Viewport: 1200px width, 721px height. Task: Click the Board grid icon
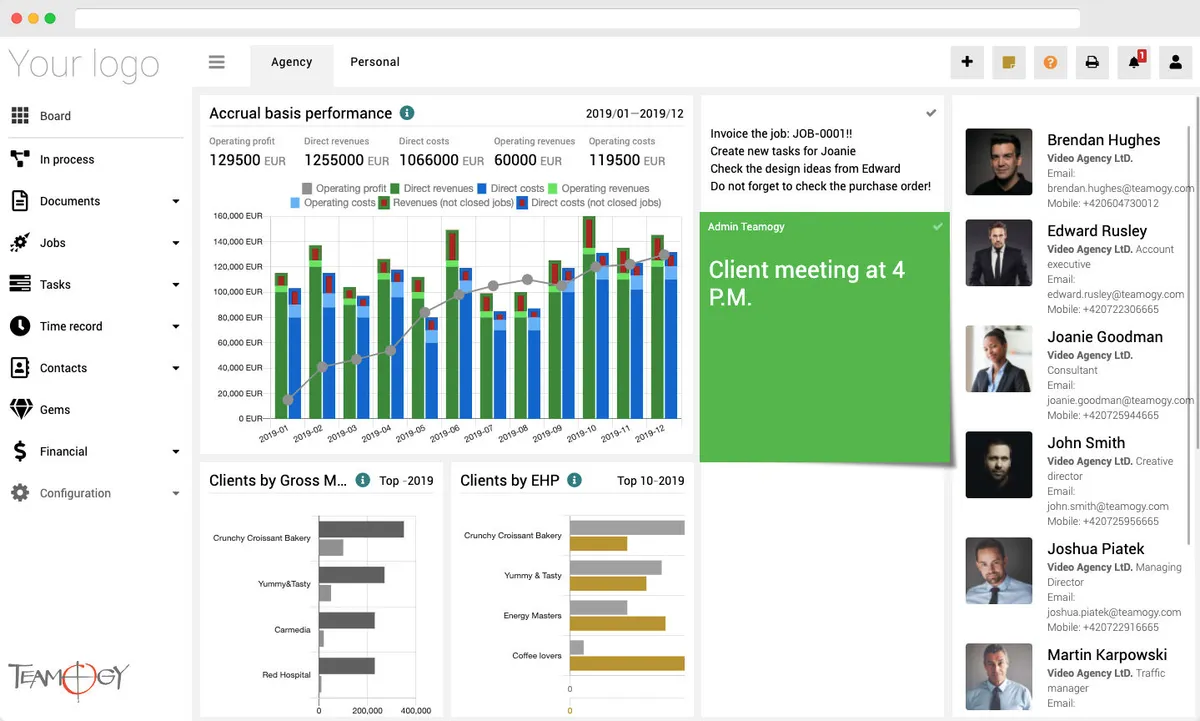[20, 116]
